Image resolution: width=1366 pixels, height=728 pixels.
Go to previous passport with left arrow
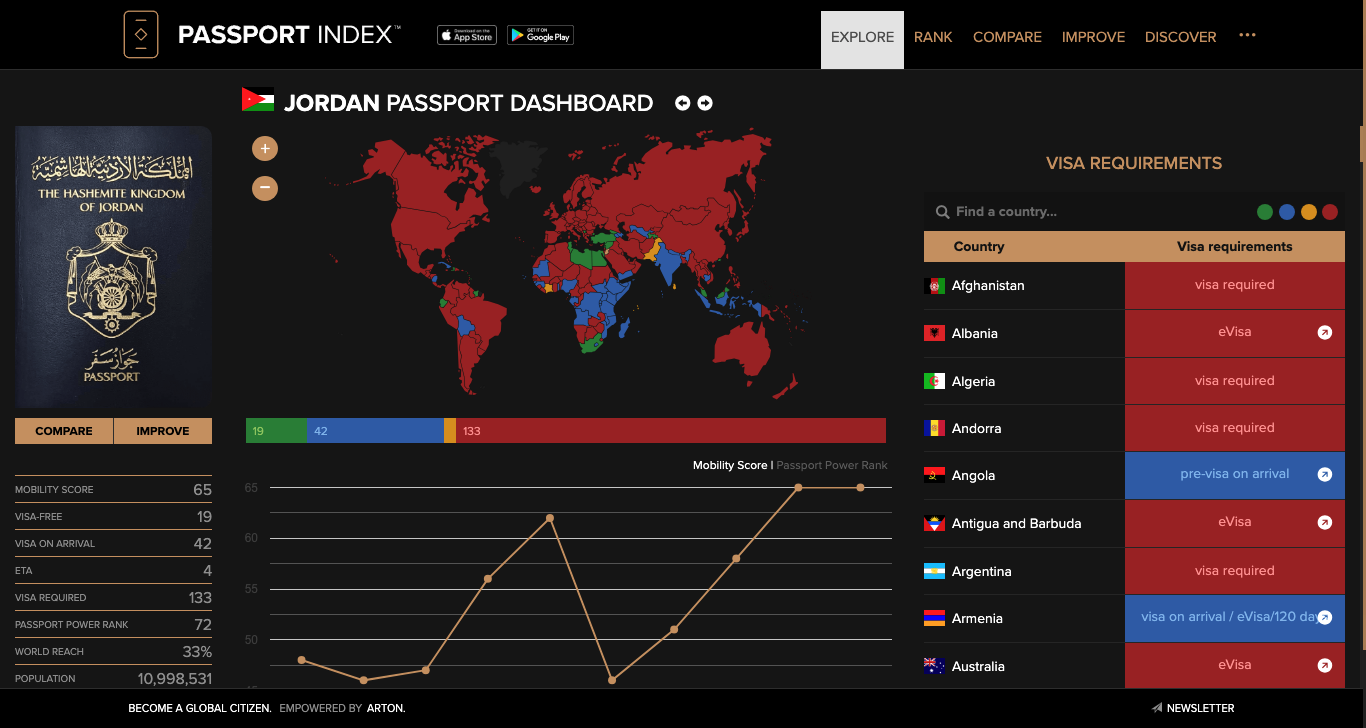(x=683, y=103)
